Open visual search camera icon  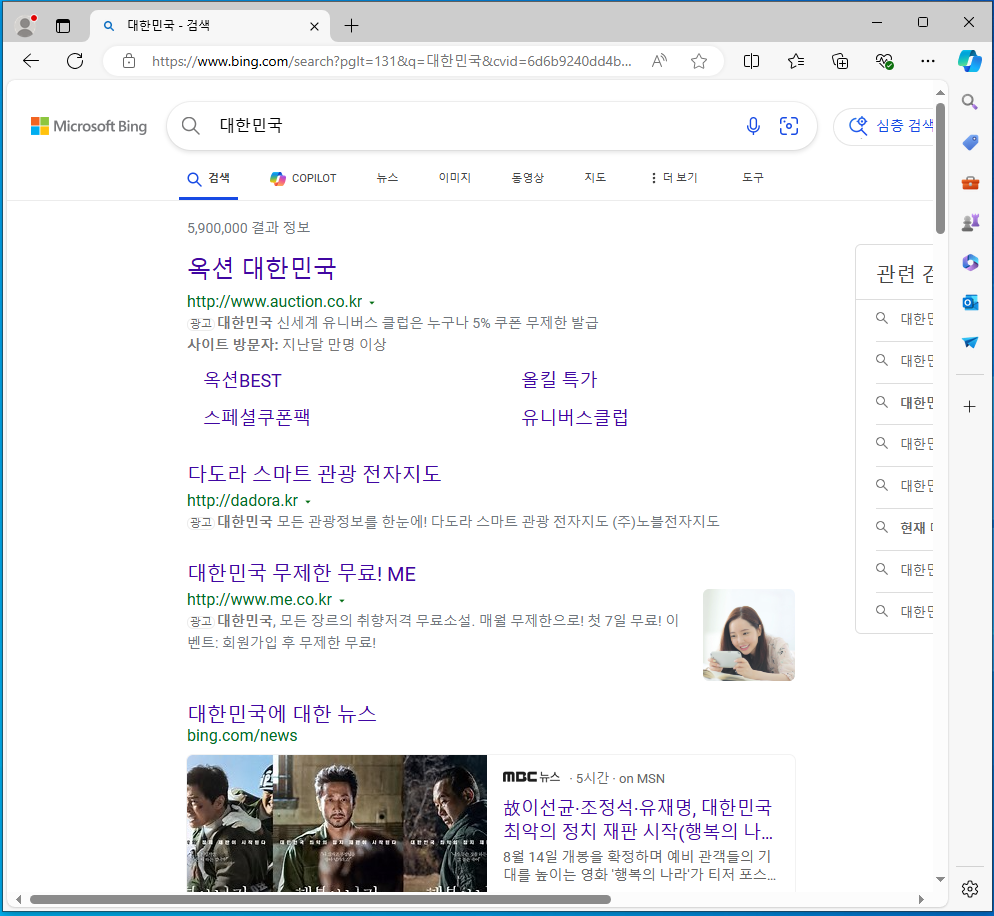point(789,126)
